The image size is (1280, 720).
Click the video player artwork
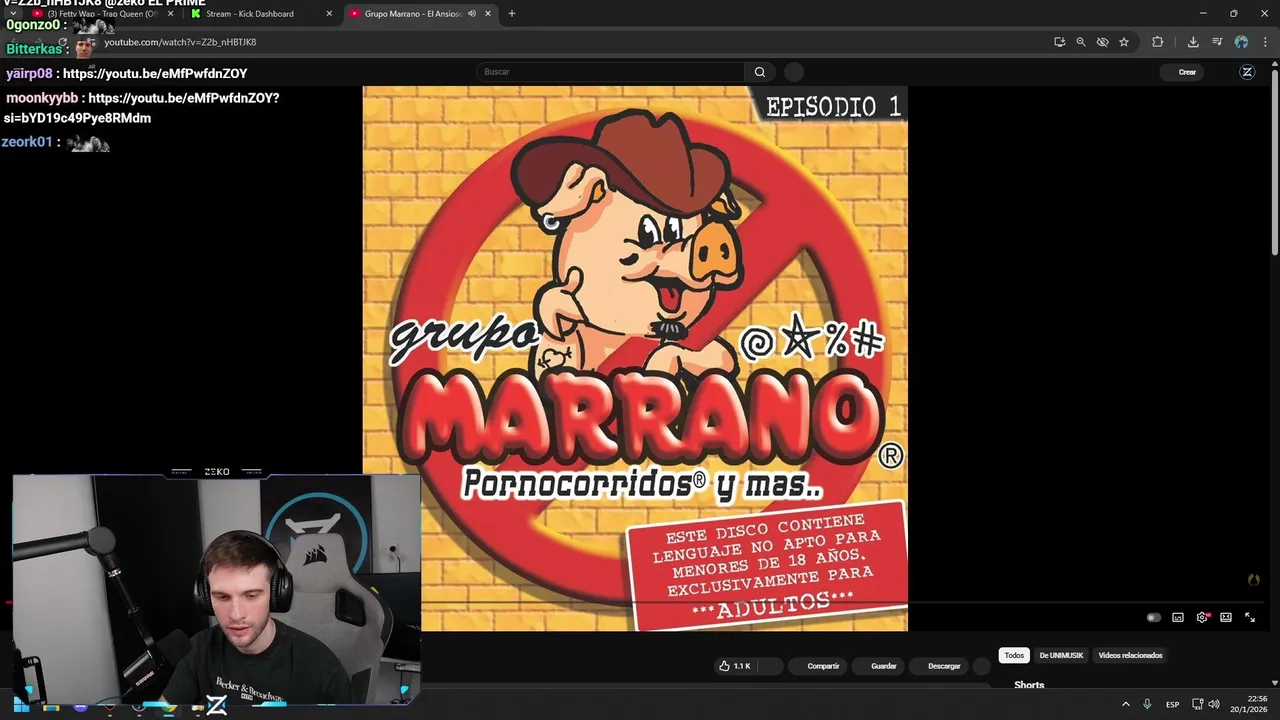point(635,358)
